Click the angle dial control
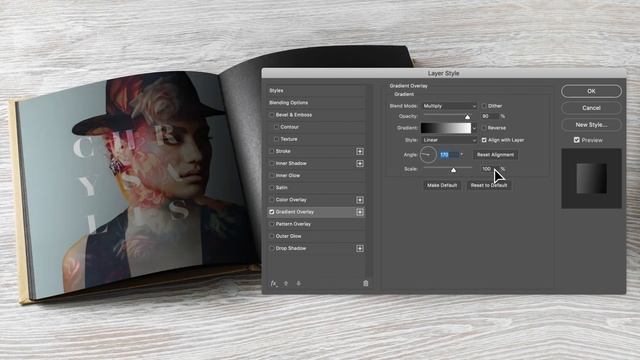640x360 pixels. [428, 155]
